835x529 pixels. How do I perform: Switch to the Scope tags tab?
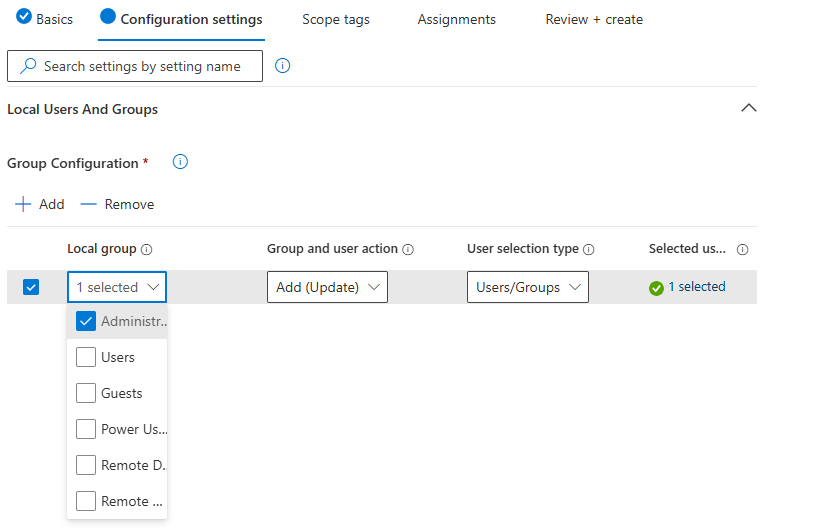335,19
